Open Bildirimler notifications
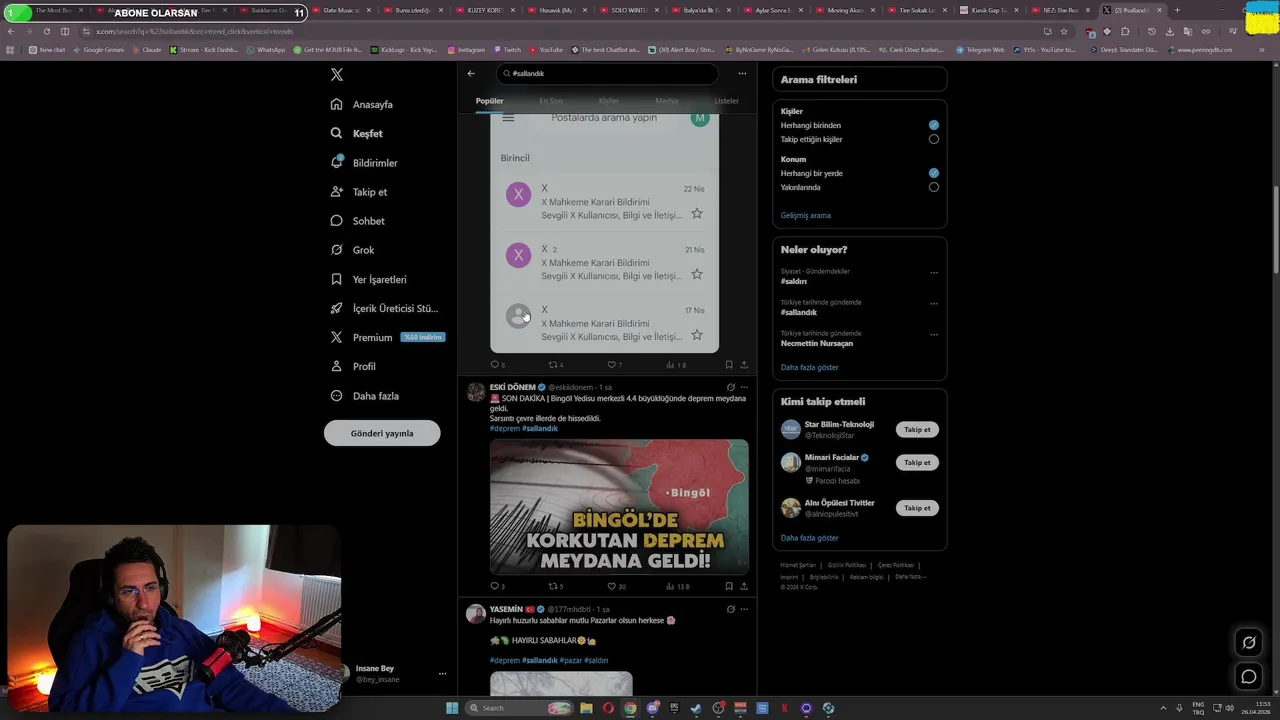The width and height of the screenshot is (1280, 720). click(x=364, y=162)
